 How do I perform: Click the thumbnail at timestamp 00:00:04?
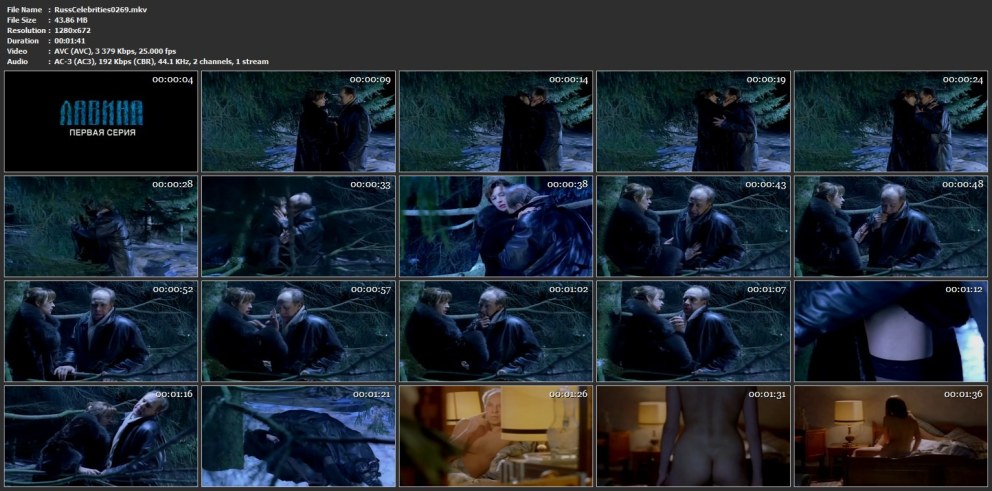(101, 121)
